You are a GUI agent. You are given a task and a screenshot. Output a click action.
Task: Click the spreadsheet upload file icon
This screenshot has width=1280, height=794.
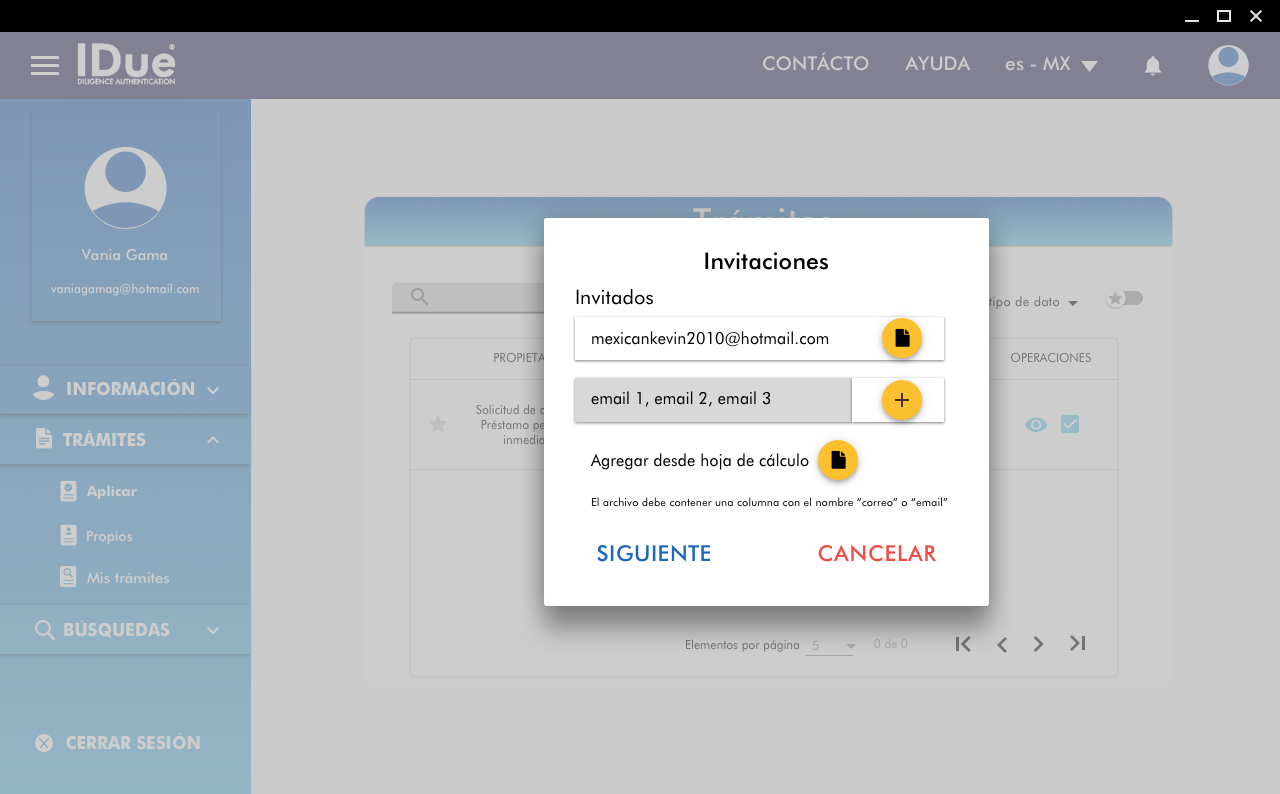click(x=838, y=460)
